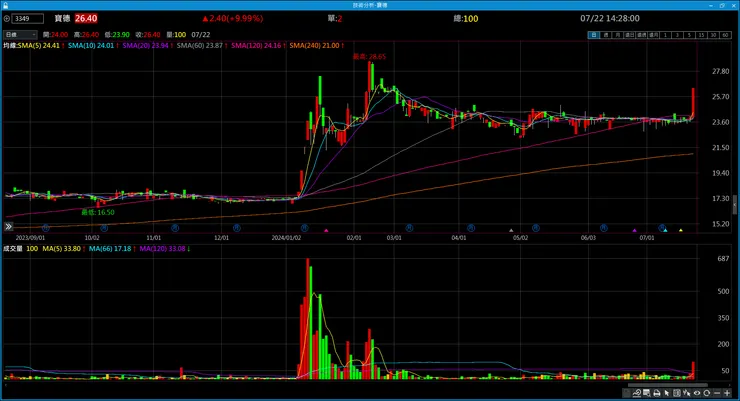Click the 月 circle marker near 06/03
740x401 pixels.
coord(603,228)
